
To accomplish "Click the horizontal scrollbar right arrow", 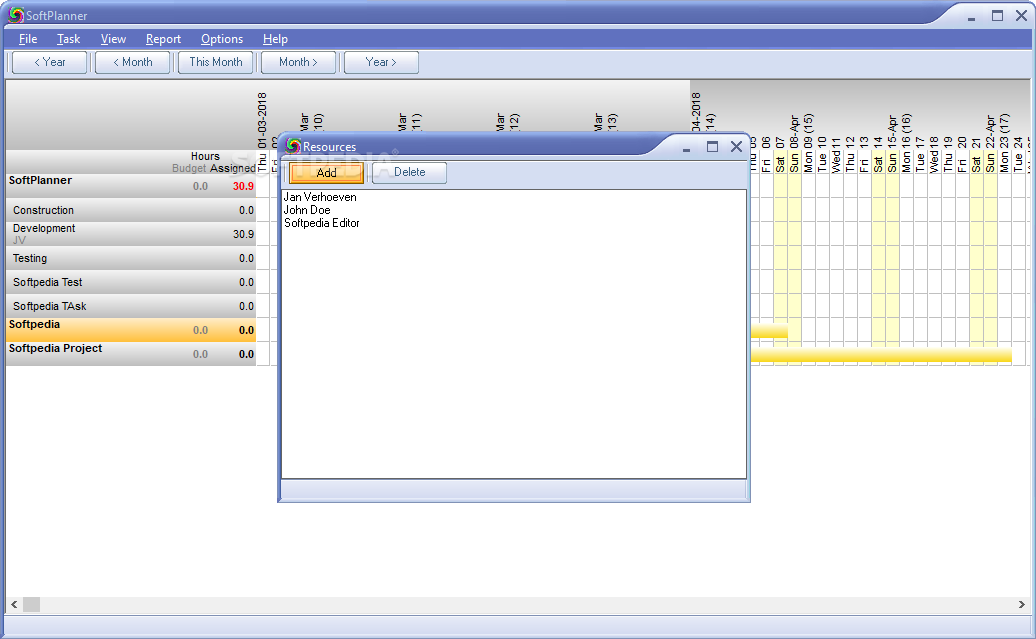I will [1021, 604].
